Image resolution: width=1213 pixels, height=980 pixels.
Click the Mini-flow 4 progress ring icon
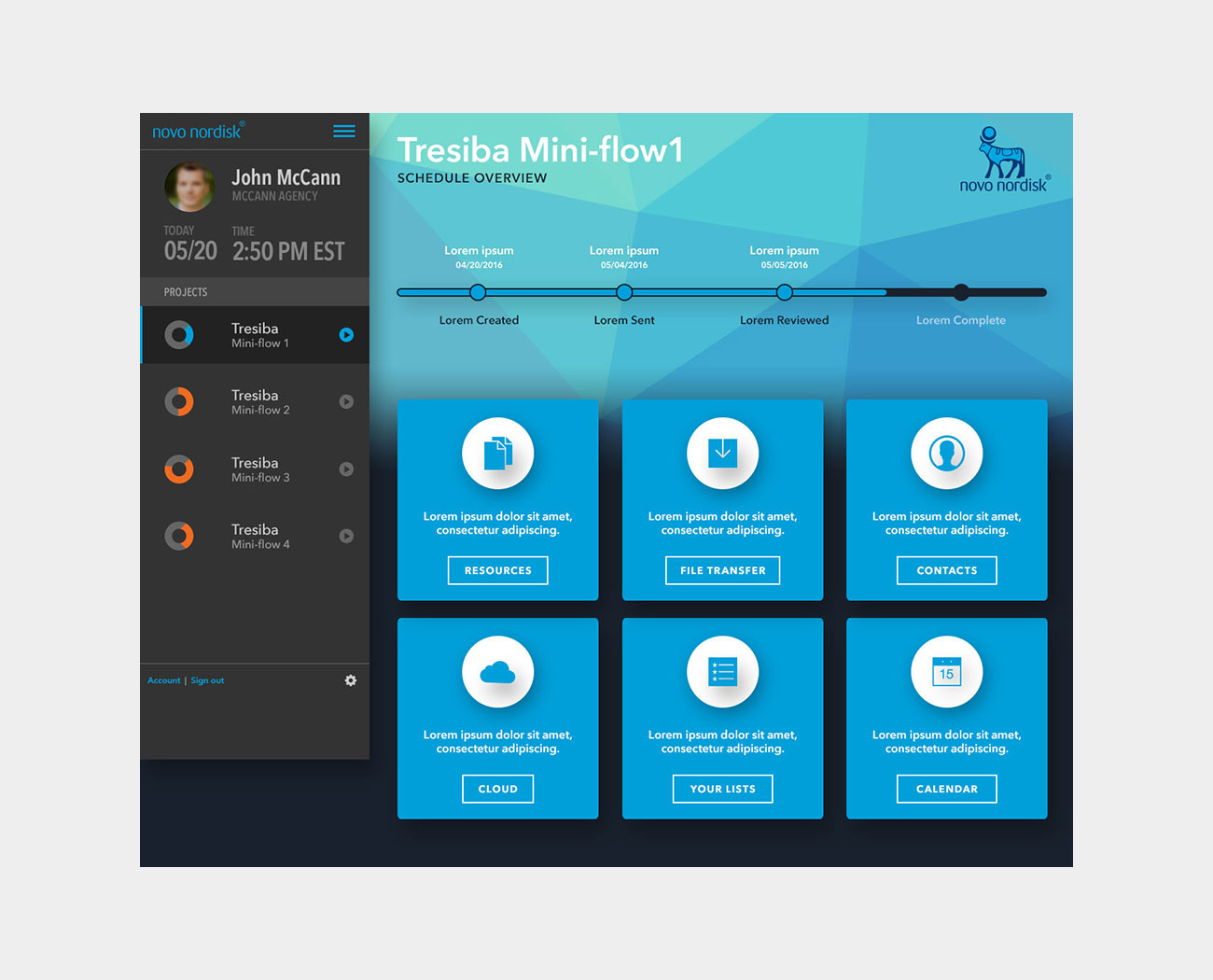[179, 536]
